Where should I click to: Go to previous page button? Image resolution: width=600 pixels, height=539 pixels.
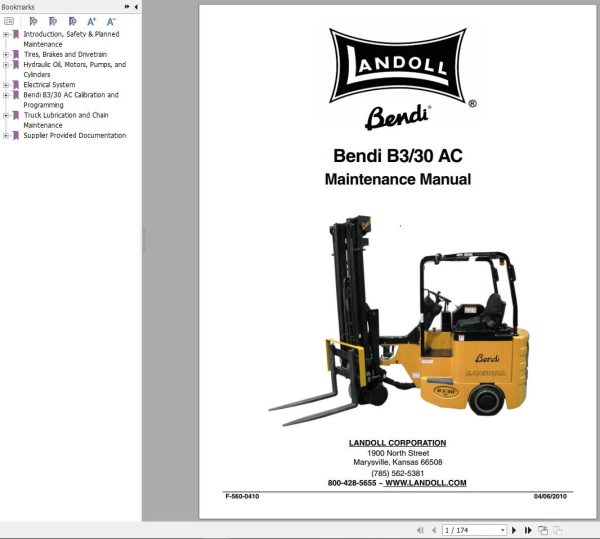[x=434, y=530]
